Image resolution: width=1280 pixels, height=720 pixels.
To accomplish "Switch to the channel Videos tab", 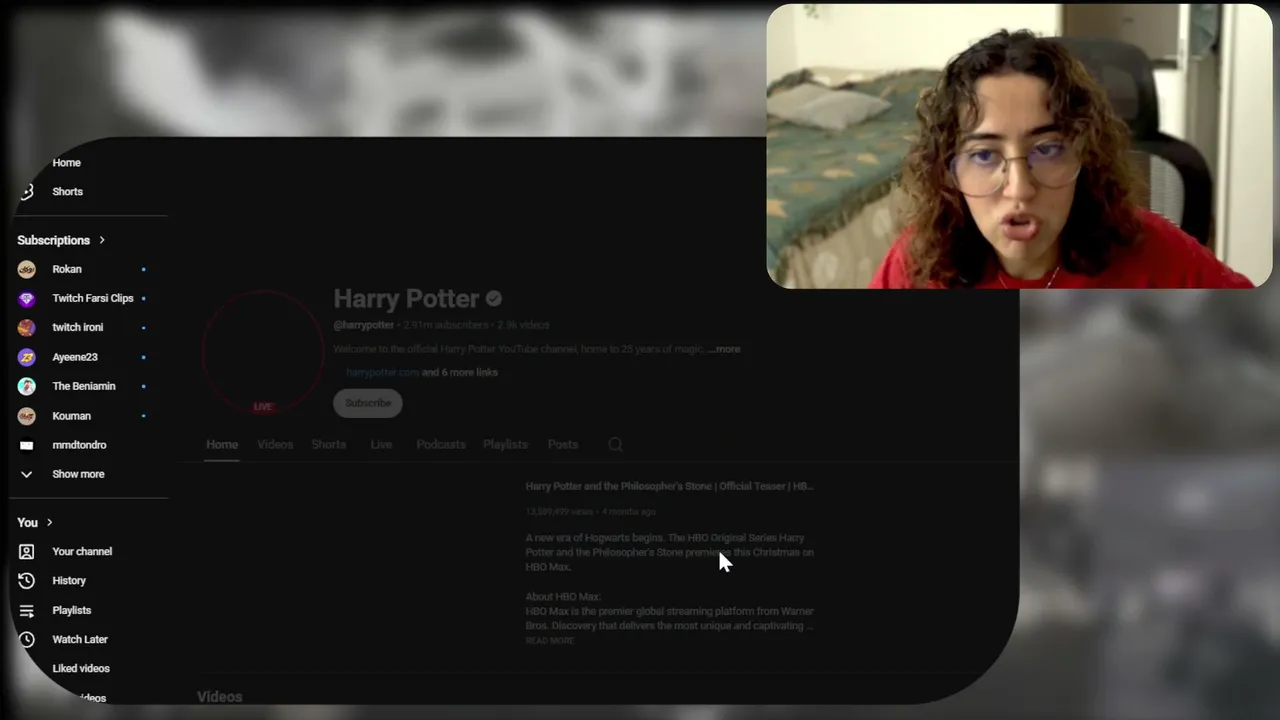I will tap(275, 444).
